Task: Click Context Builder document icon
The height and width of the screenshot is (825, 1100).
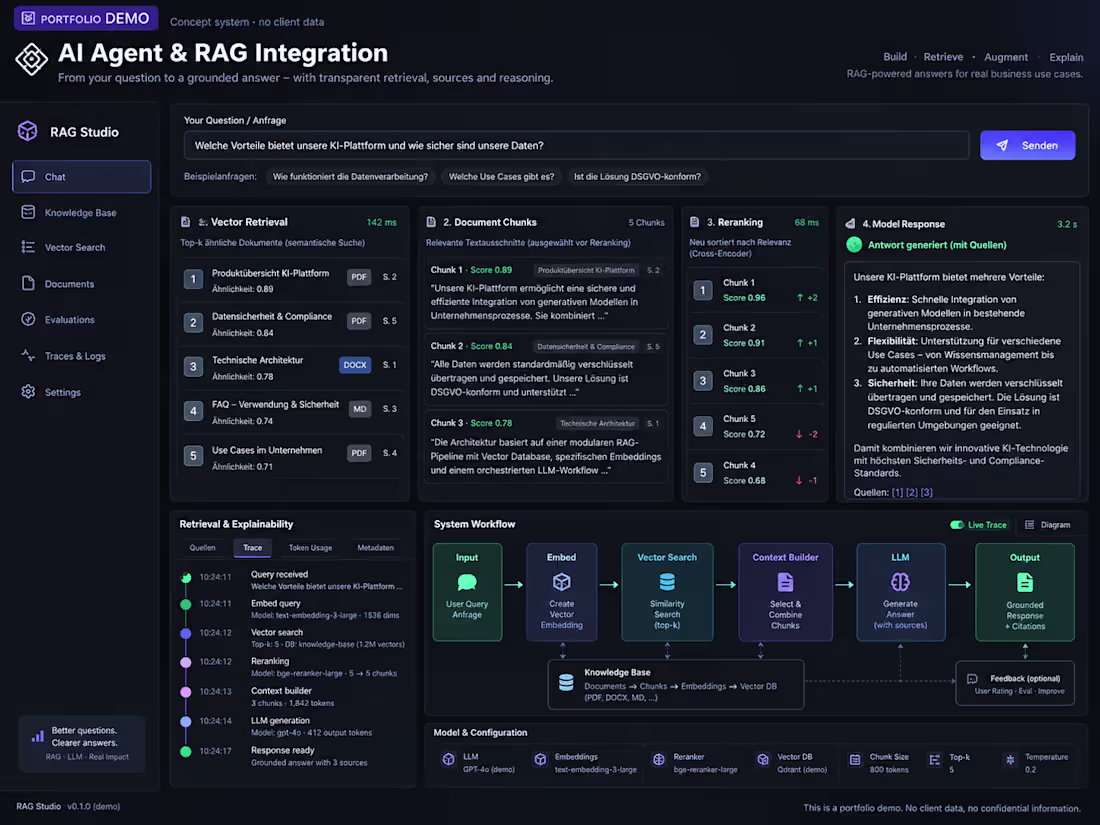Action: coord(786,582)
